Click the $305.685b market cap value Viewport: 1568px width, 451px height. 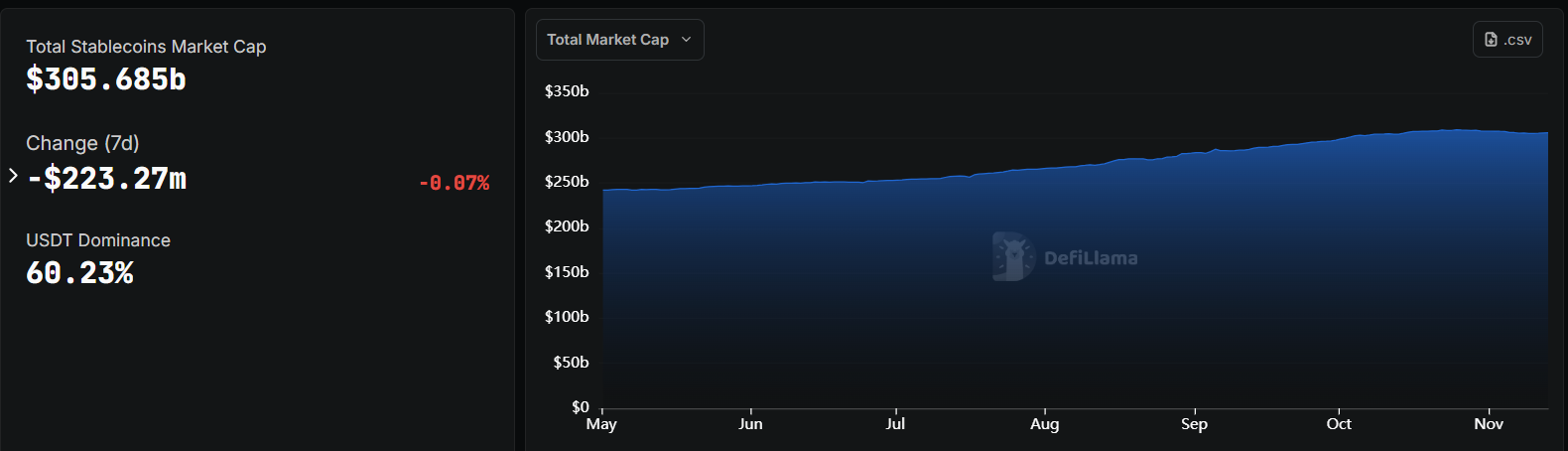(x=106, y=79)
